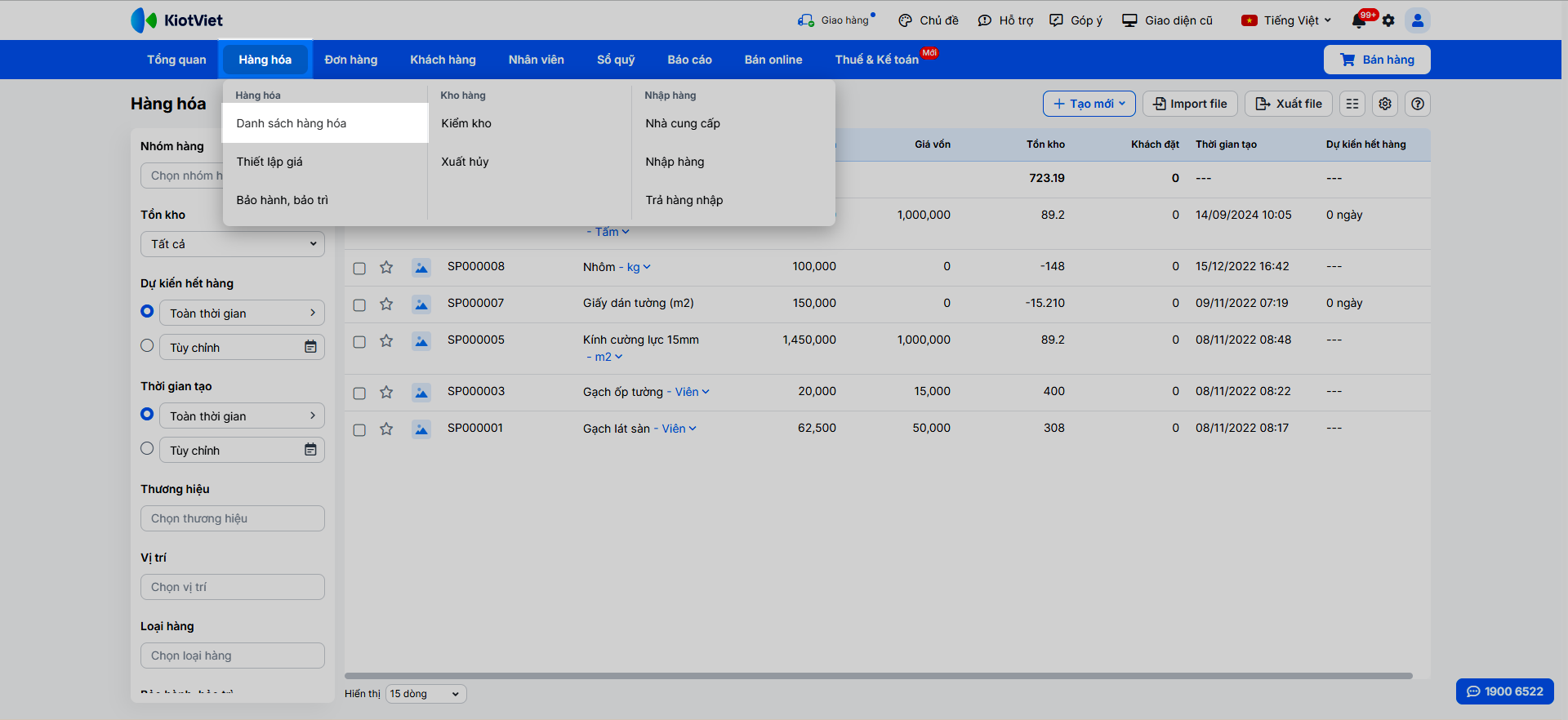
Task: Open column display settings gear
Action: [x=1385, y=104]
